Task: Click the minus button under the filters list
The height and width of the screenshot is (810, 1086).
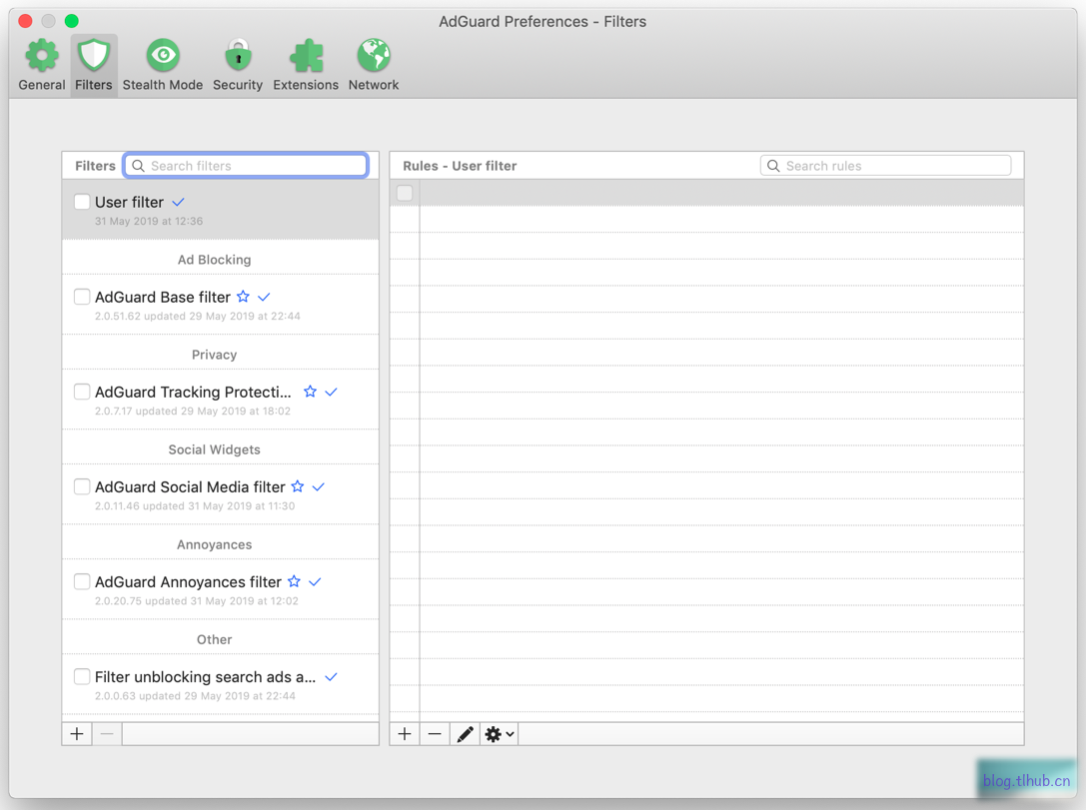Action: click(x=107, y=734)
